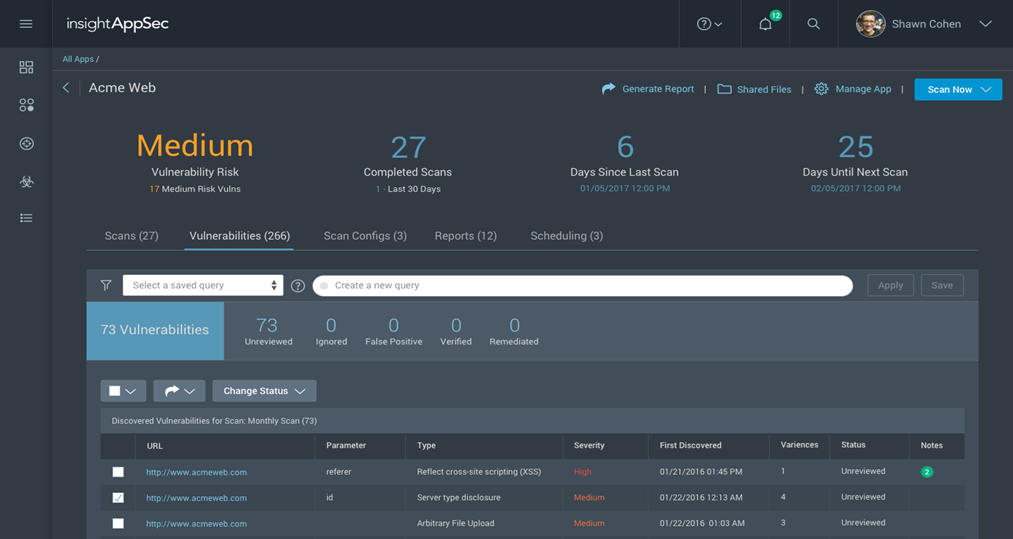Click the Save query button
The image size is (1013, 539).
click(942, 285)
